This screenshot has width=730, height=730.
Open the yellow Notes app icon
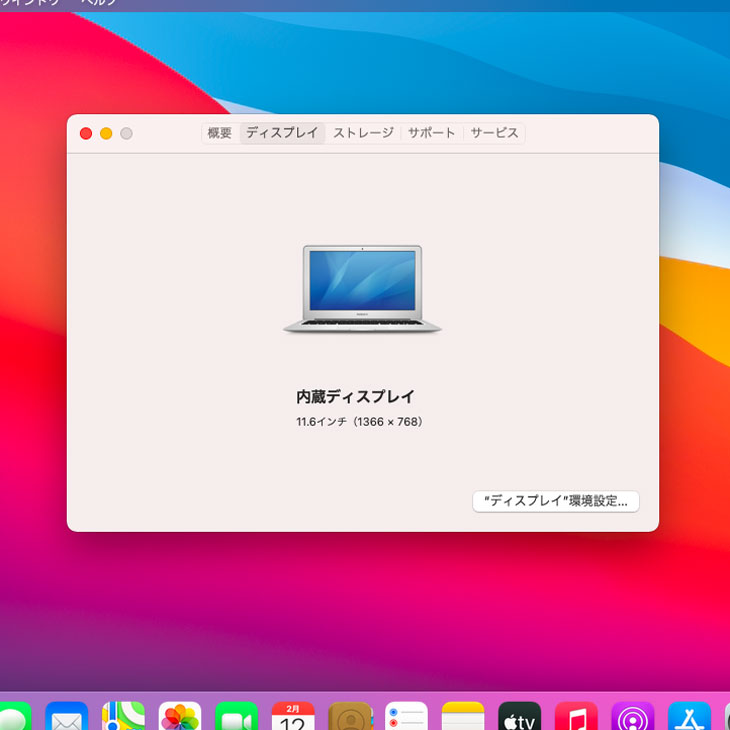(463, 718)
